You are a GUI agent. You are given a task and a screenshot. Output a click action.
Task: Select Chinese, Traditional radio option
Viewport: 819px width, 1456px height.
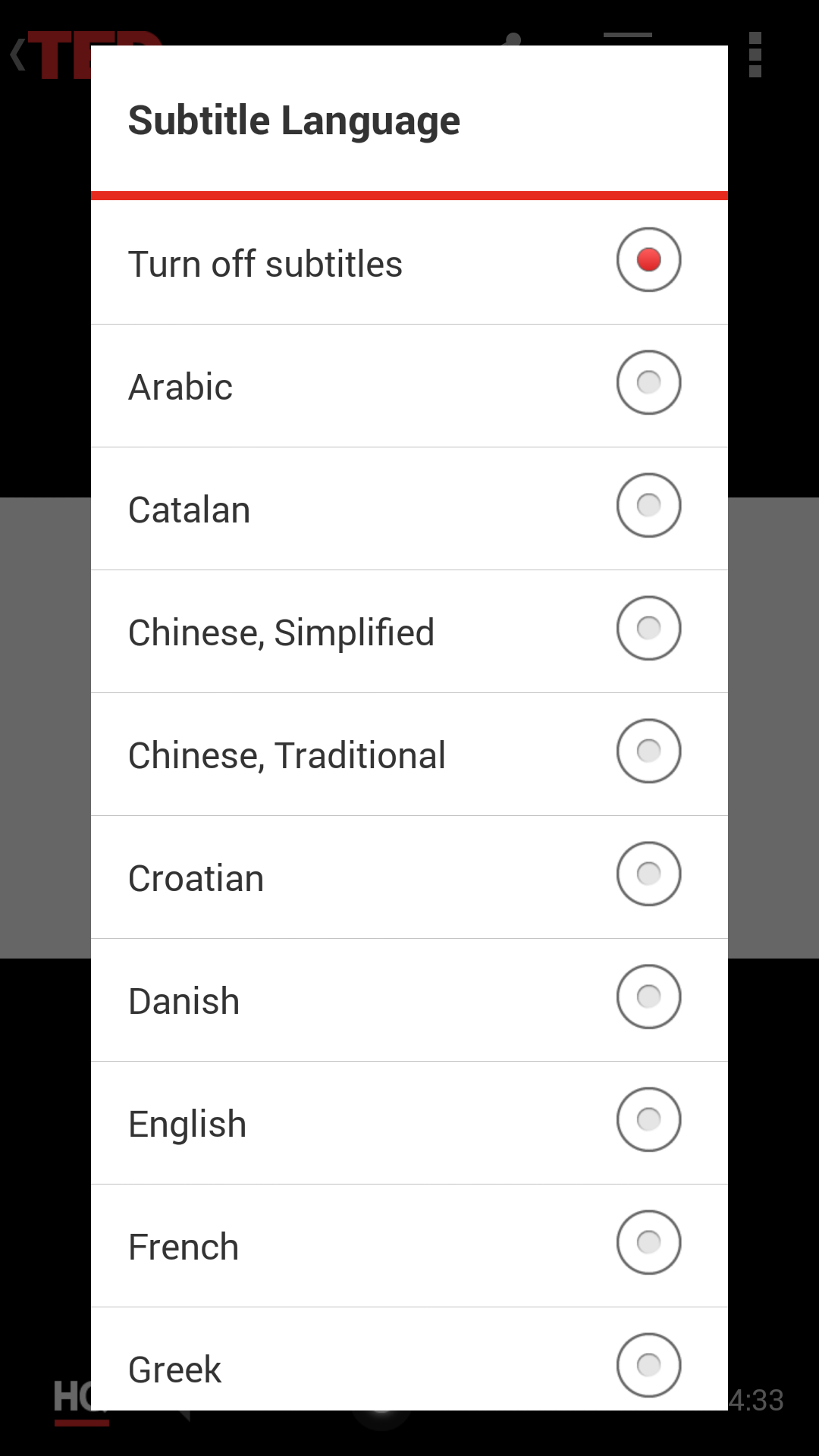click(648, 751)
